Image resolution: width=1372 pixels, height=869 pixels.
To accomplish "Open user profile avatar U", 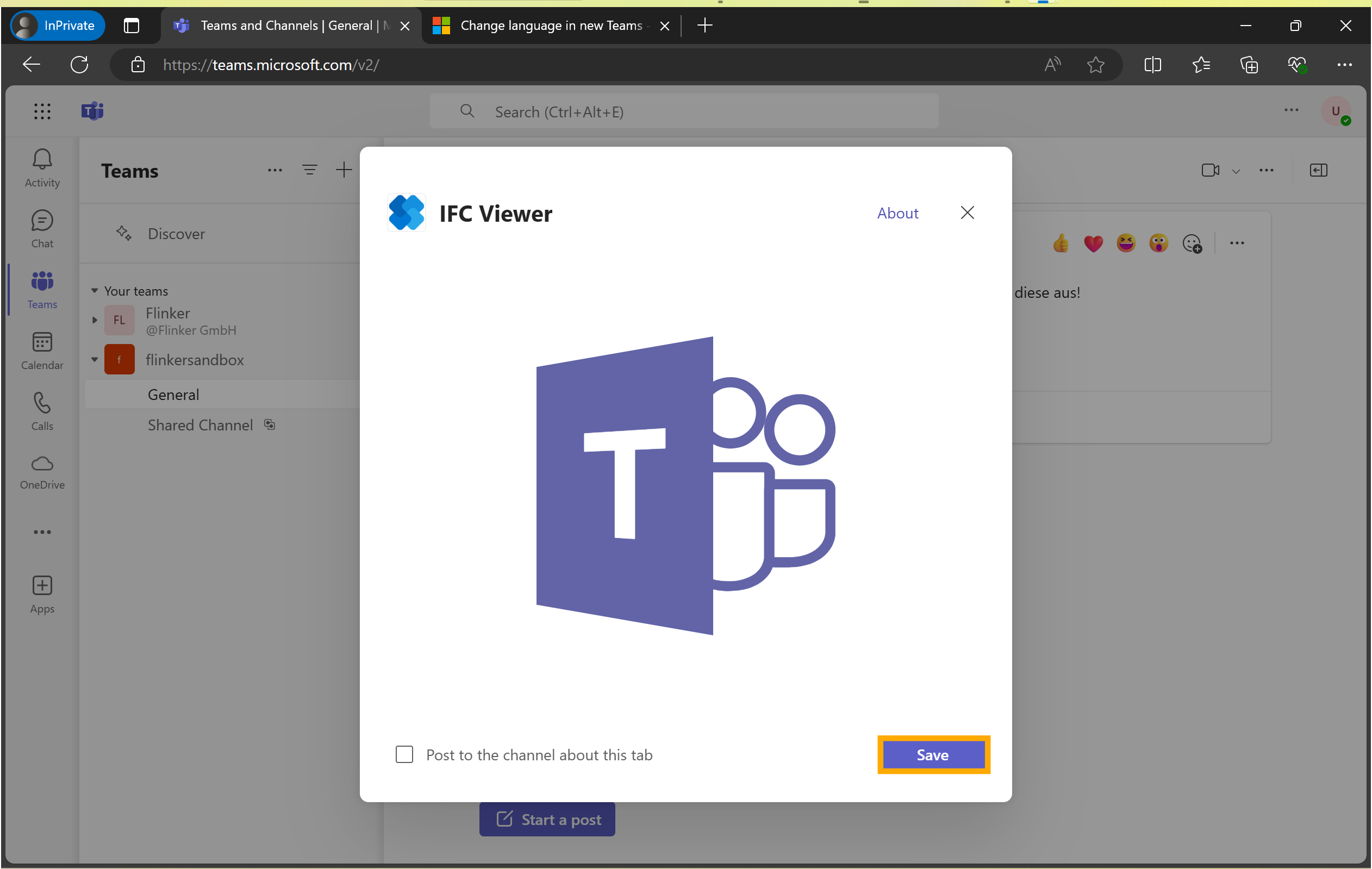I will [x=1336, y=111].
